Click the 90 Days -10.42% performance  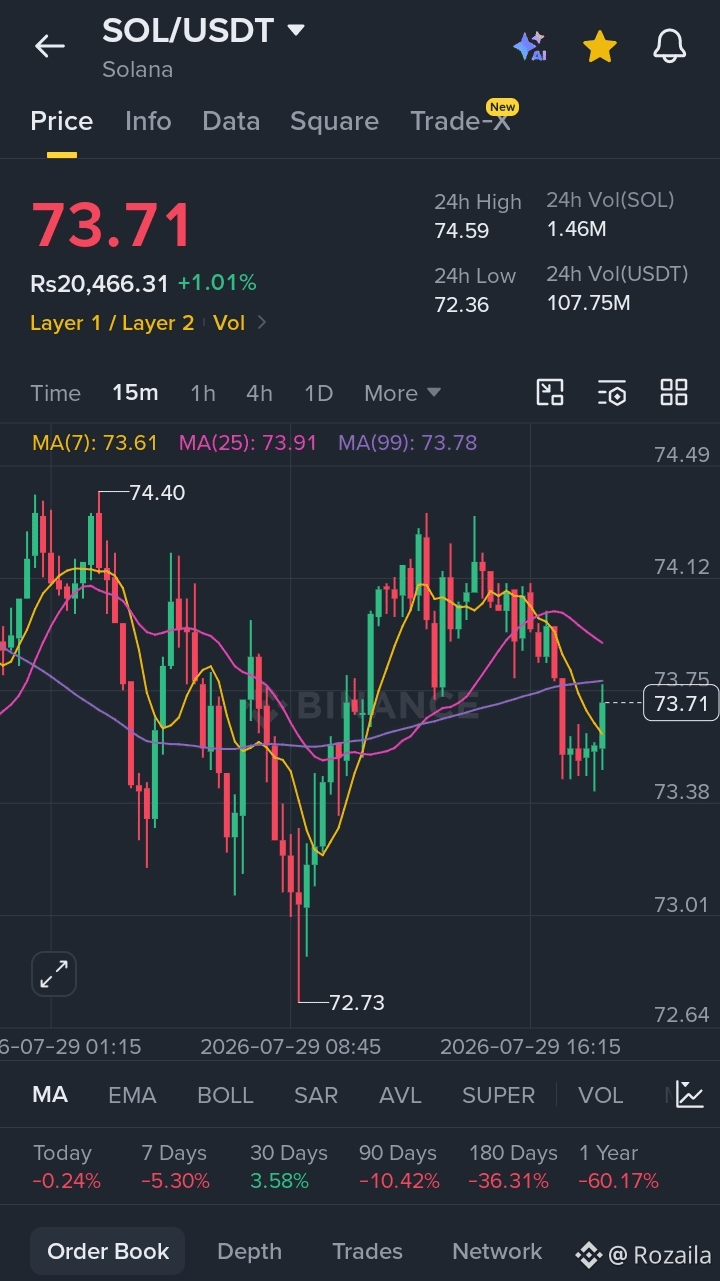tap(399, 1167)
